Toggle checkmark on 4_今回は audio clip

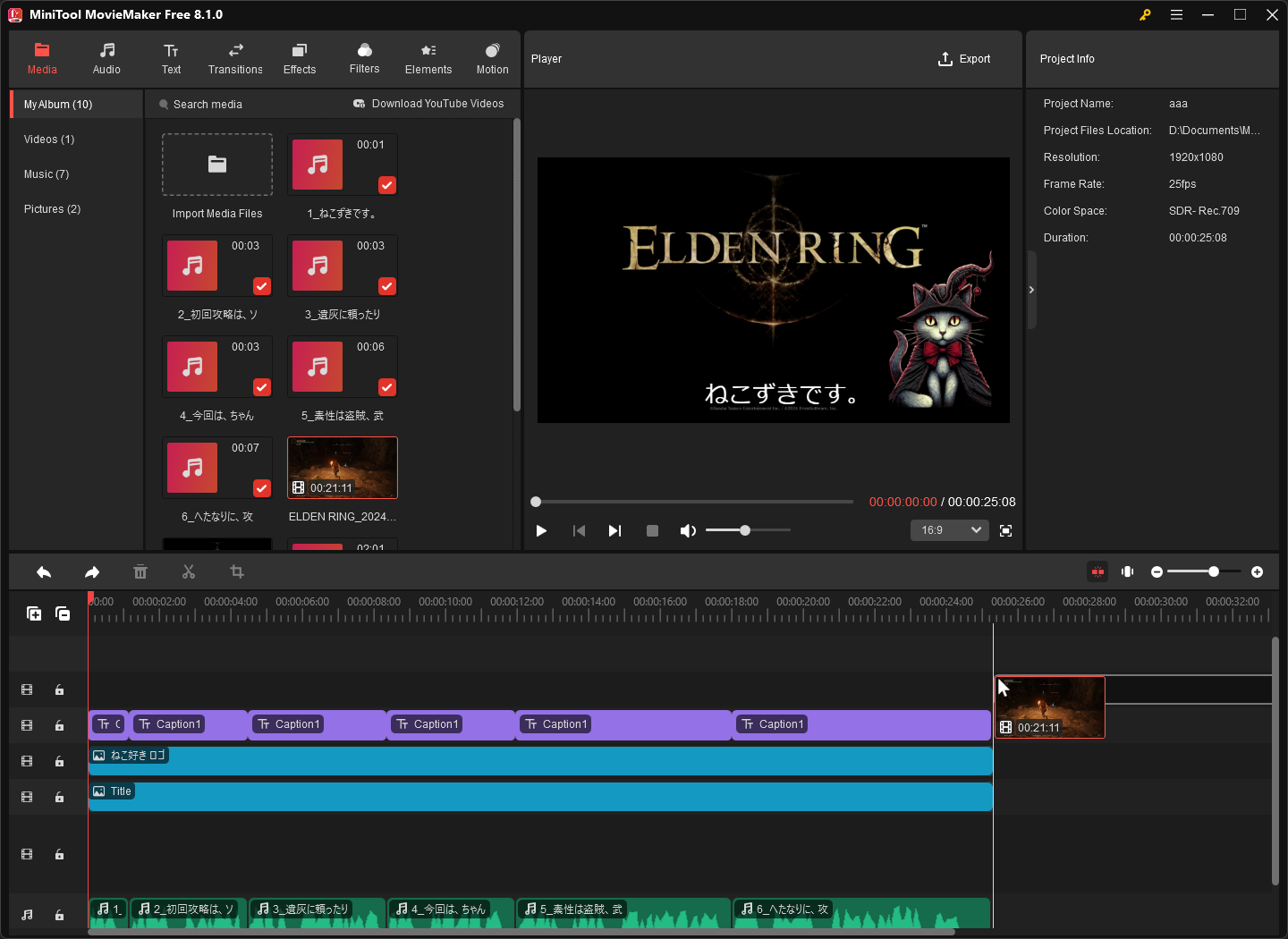pos(262,387)
